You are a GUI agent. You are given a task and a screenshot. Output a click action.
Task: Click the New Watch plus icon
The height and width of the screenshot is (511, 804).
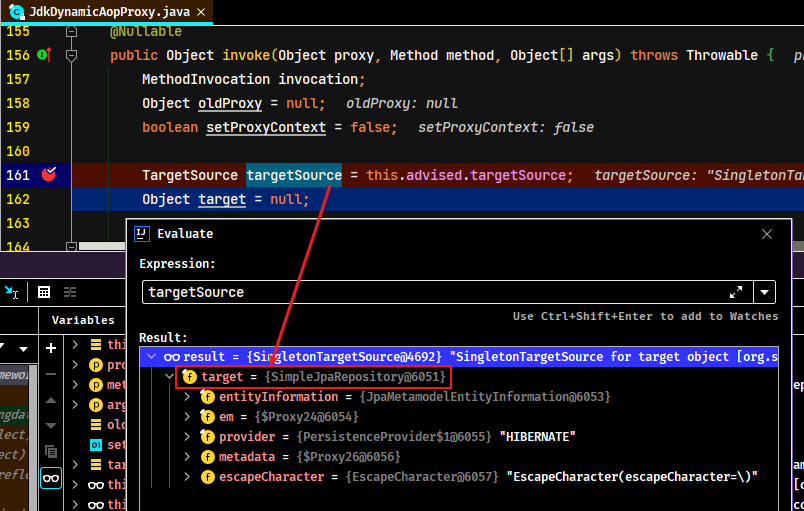[x=51, y=349]
